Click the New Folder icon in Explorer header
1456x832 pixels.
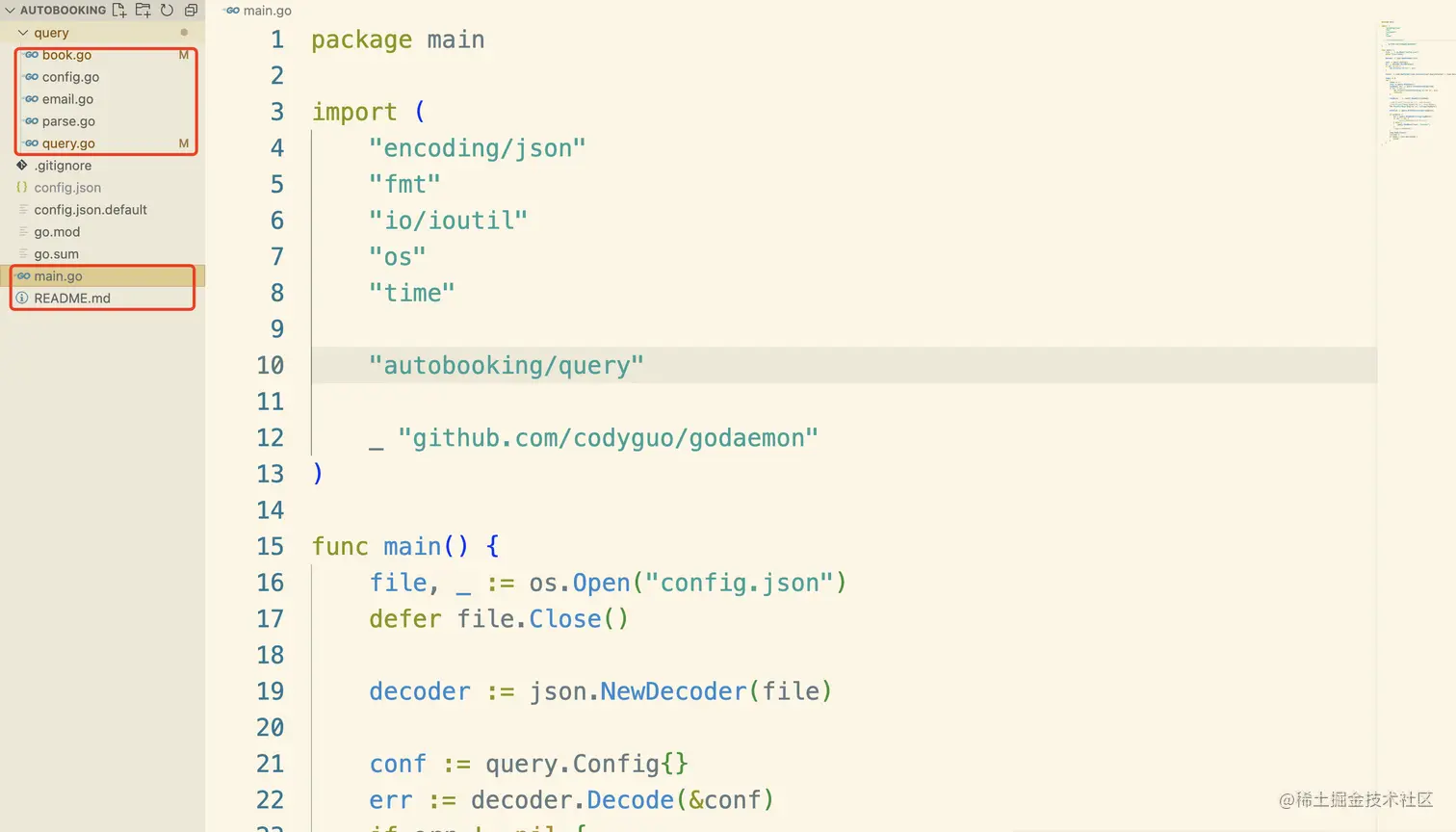tap(142, 10)
